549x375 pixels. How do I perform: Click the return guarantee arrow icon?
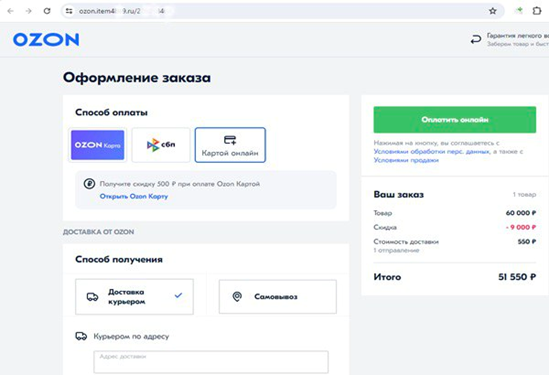[x=476, y=40]
